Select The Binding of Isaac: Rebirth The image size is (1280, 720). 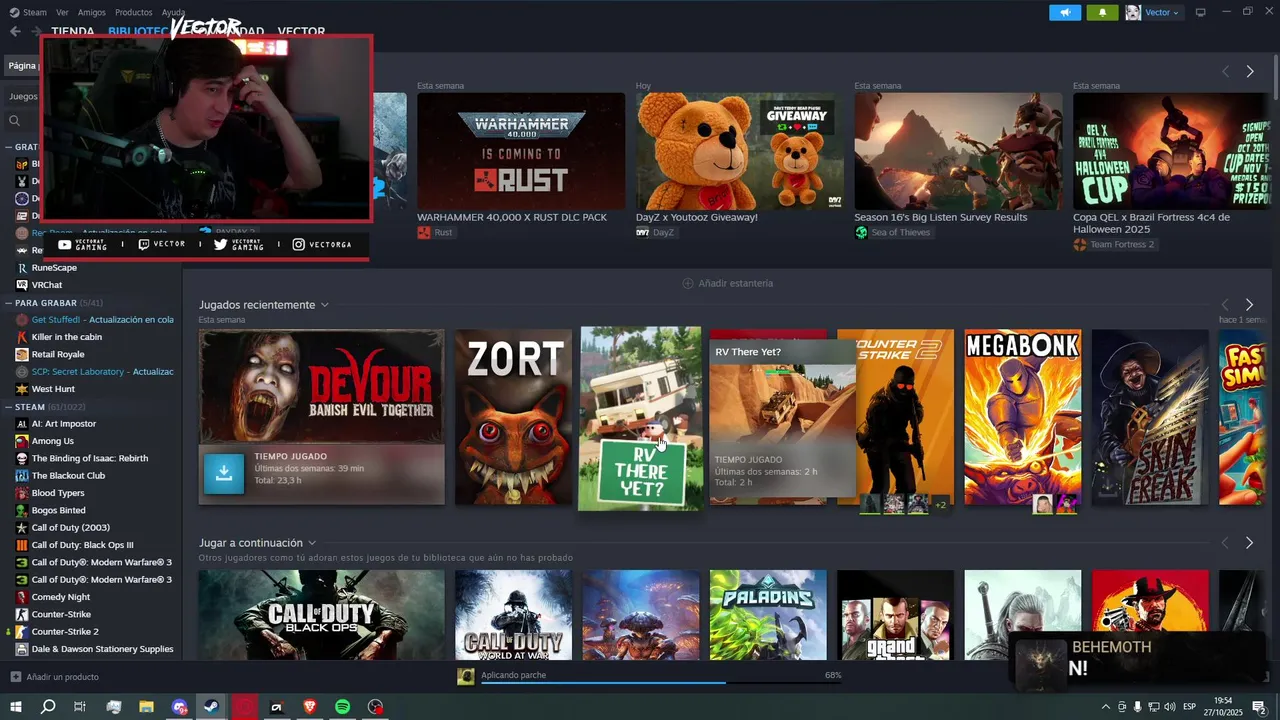tap(90, 458)
